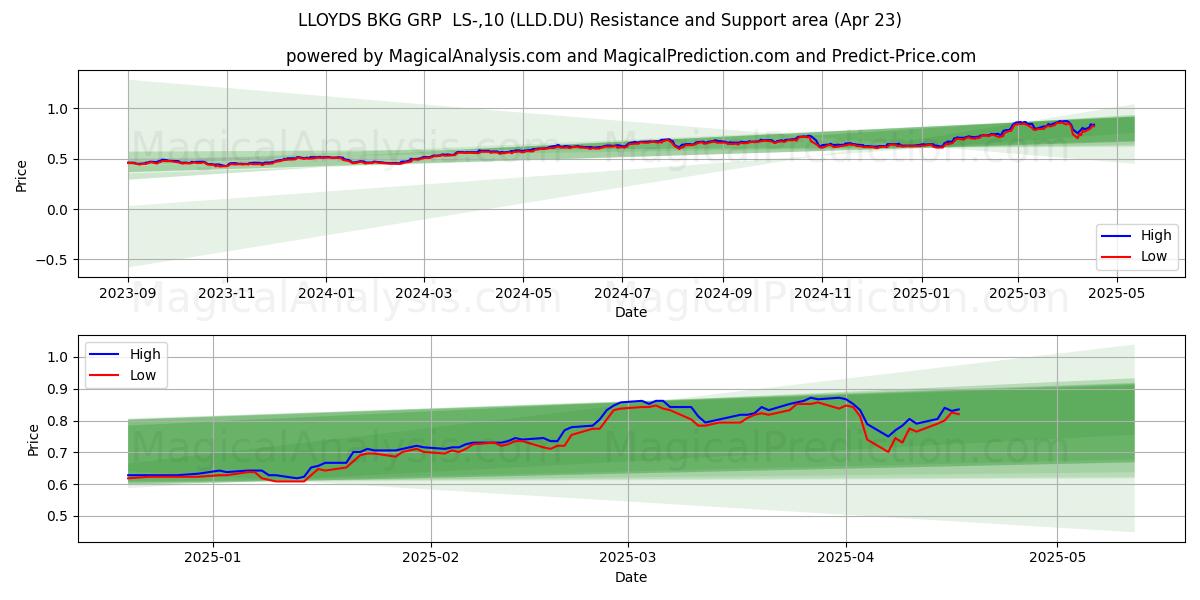
Task: Click the '2025-03' tick label on the top chart
Action: click(1018, 294)
